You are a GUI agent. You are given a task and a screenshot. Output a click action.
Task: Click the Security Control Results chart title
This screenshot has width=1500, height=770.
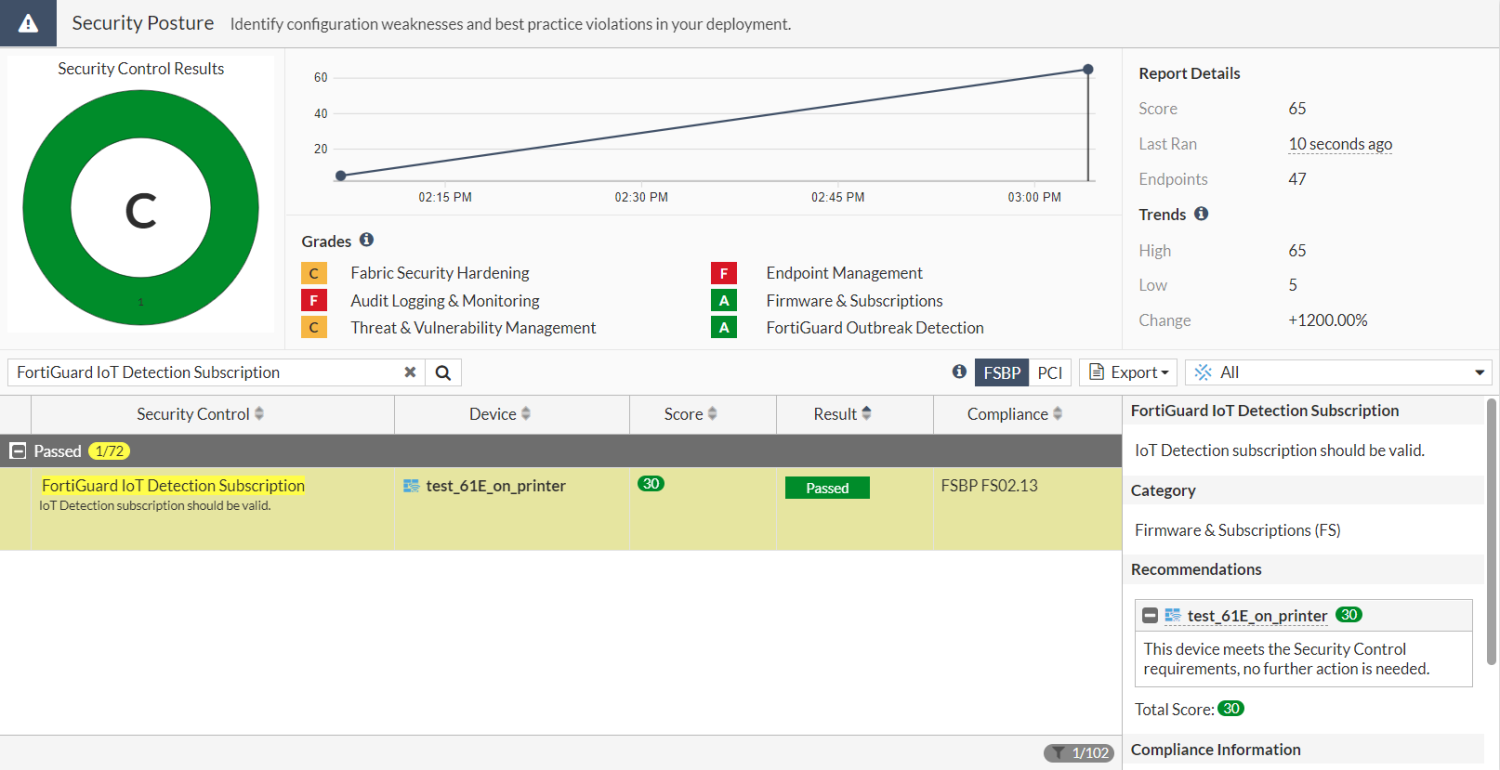pos(141,68)
